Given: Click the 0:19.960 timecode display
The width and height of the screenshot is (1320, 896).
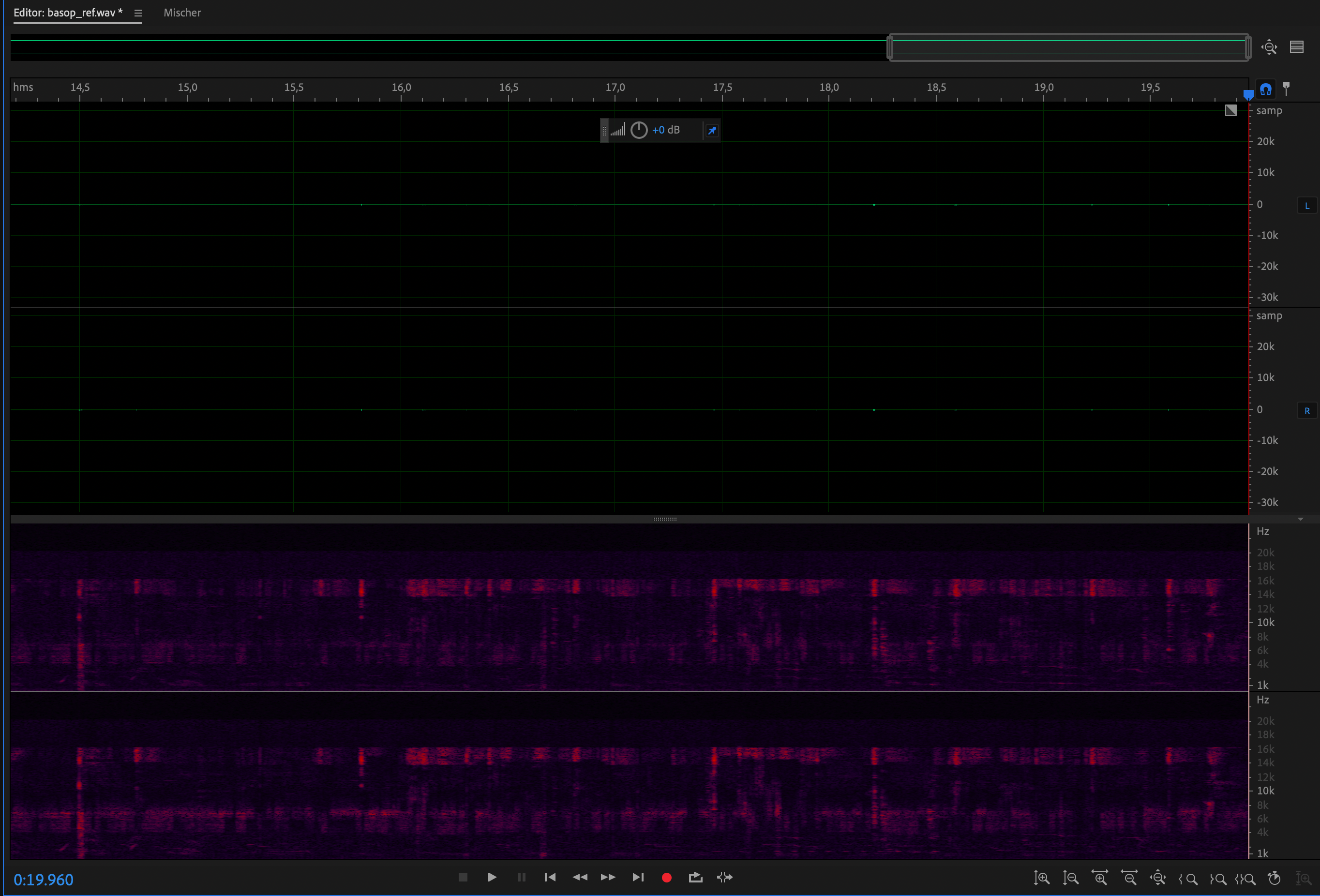Looking at the screenshot, I should (44, 880).
